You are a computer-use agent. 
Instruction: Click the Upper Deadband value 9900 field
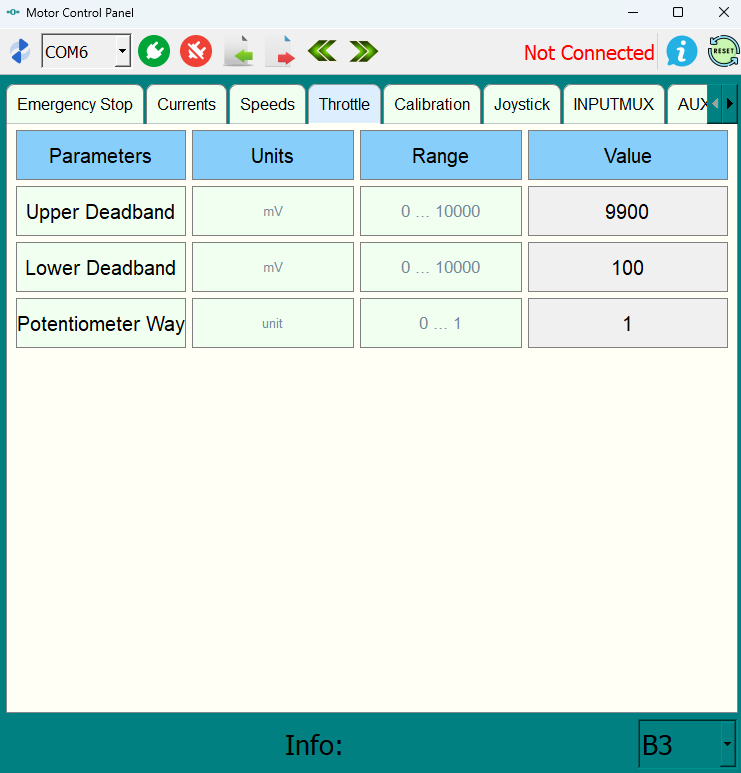pos(627,212)
